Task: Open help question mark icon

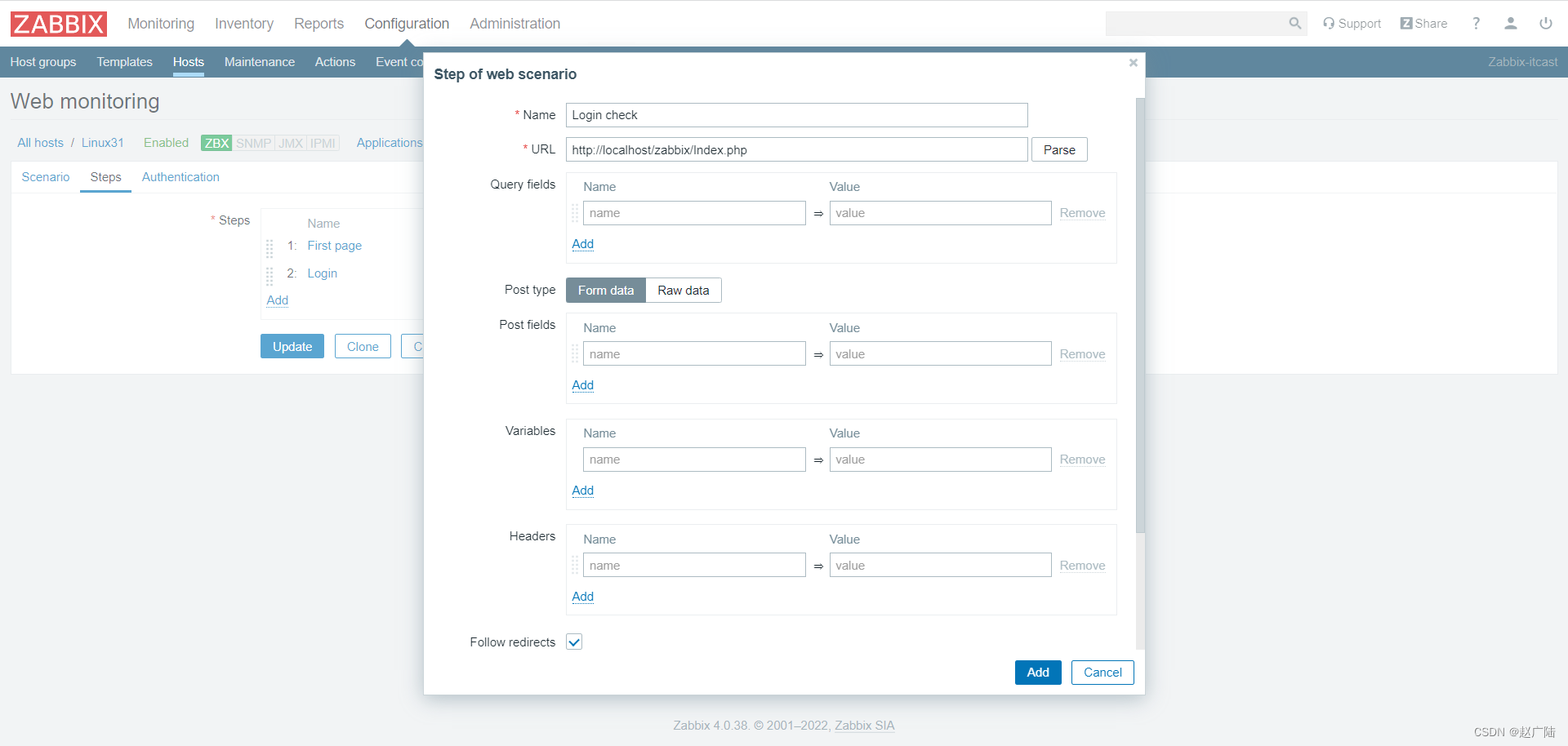Action: (x=1476, y=24)
